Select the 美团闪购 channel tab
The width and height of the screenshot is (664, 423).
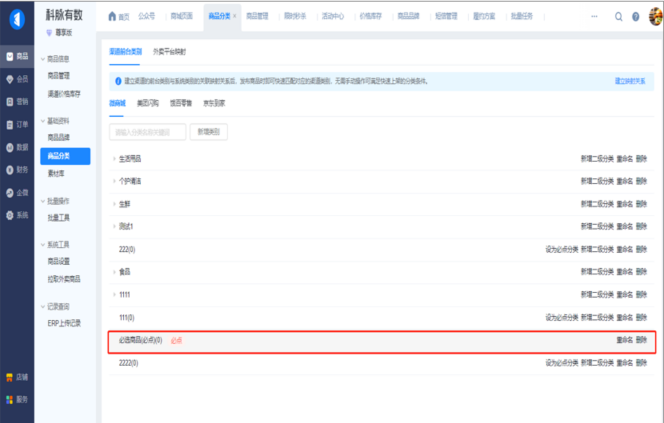148,103
